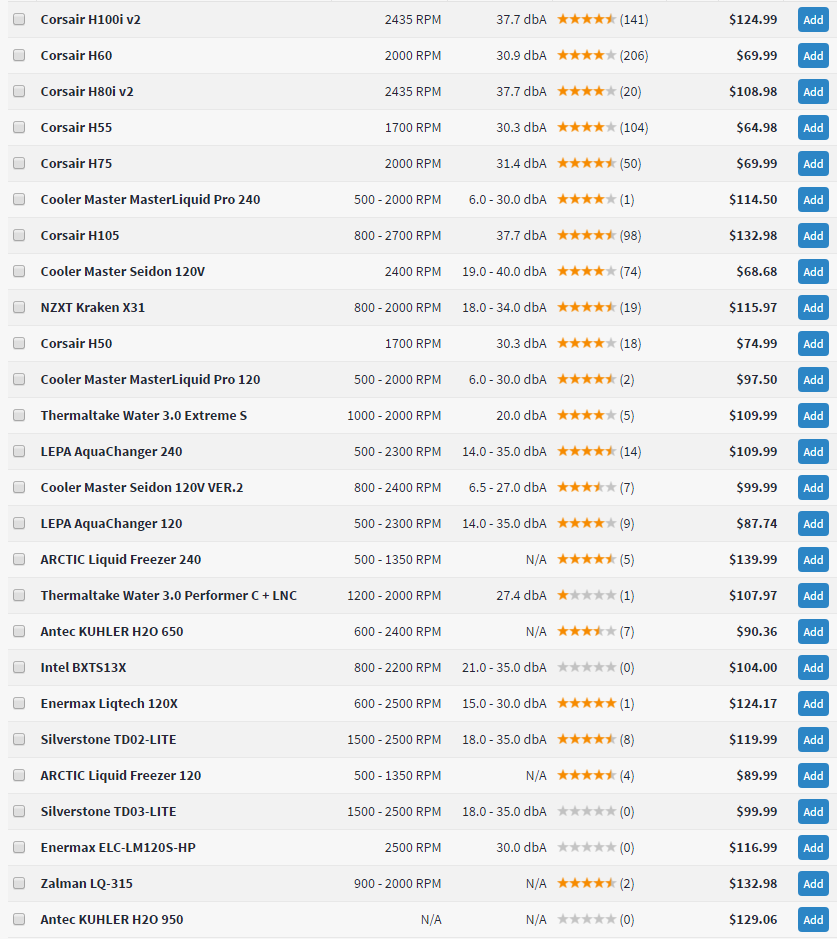Click the 800 - 2700 RPM value
837x939 pixels.
pyautogui.click(x=398, y=235)
